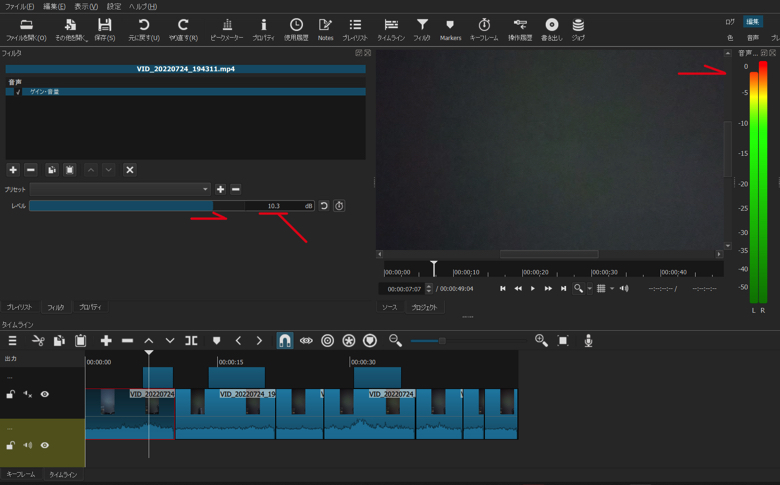Record audio with the microphone icon

click(x=588, y=341)
